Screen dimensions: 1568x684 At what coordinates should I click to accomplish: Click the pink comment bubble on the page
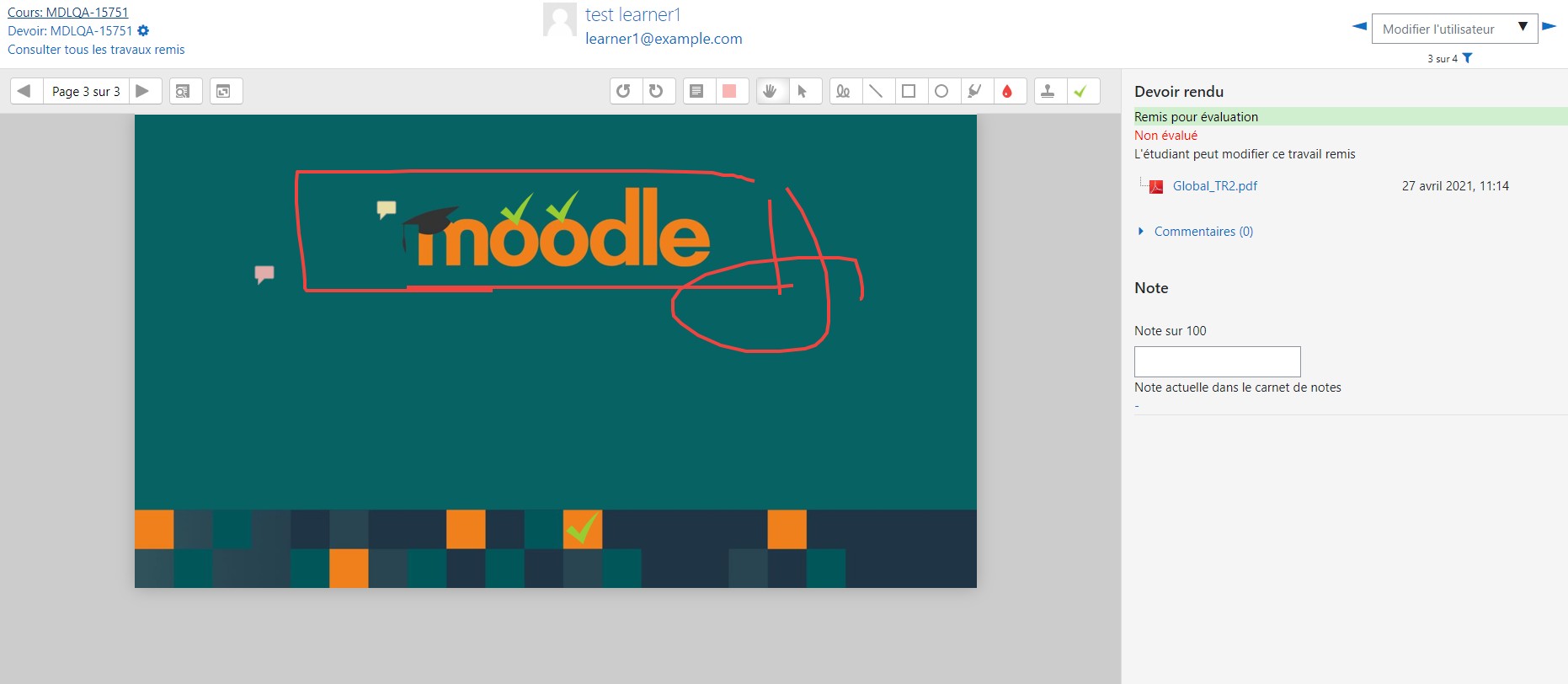(264, 275)
